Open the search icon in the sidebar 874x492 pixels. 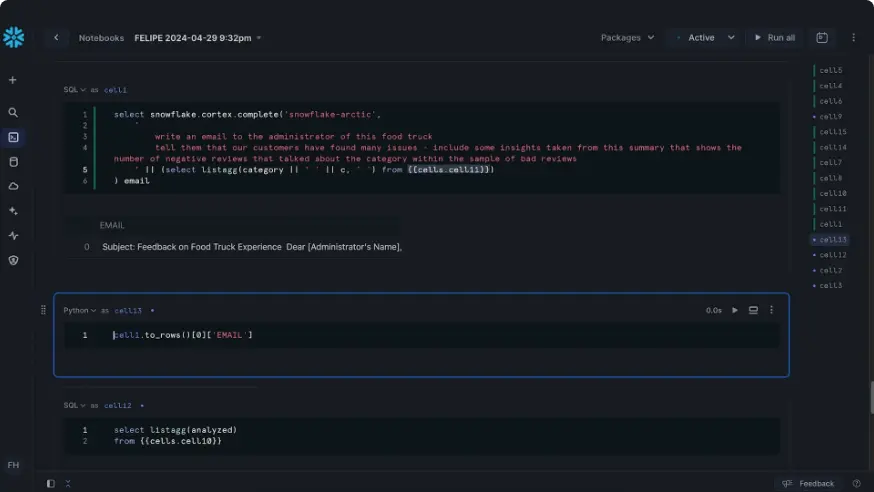13,113
